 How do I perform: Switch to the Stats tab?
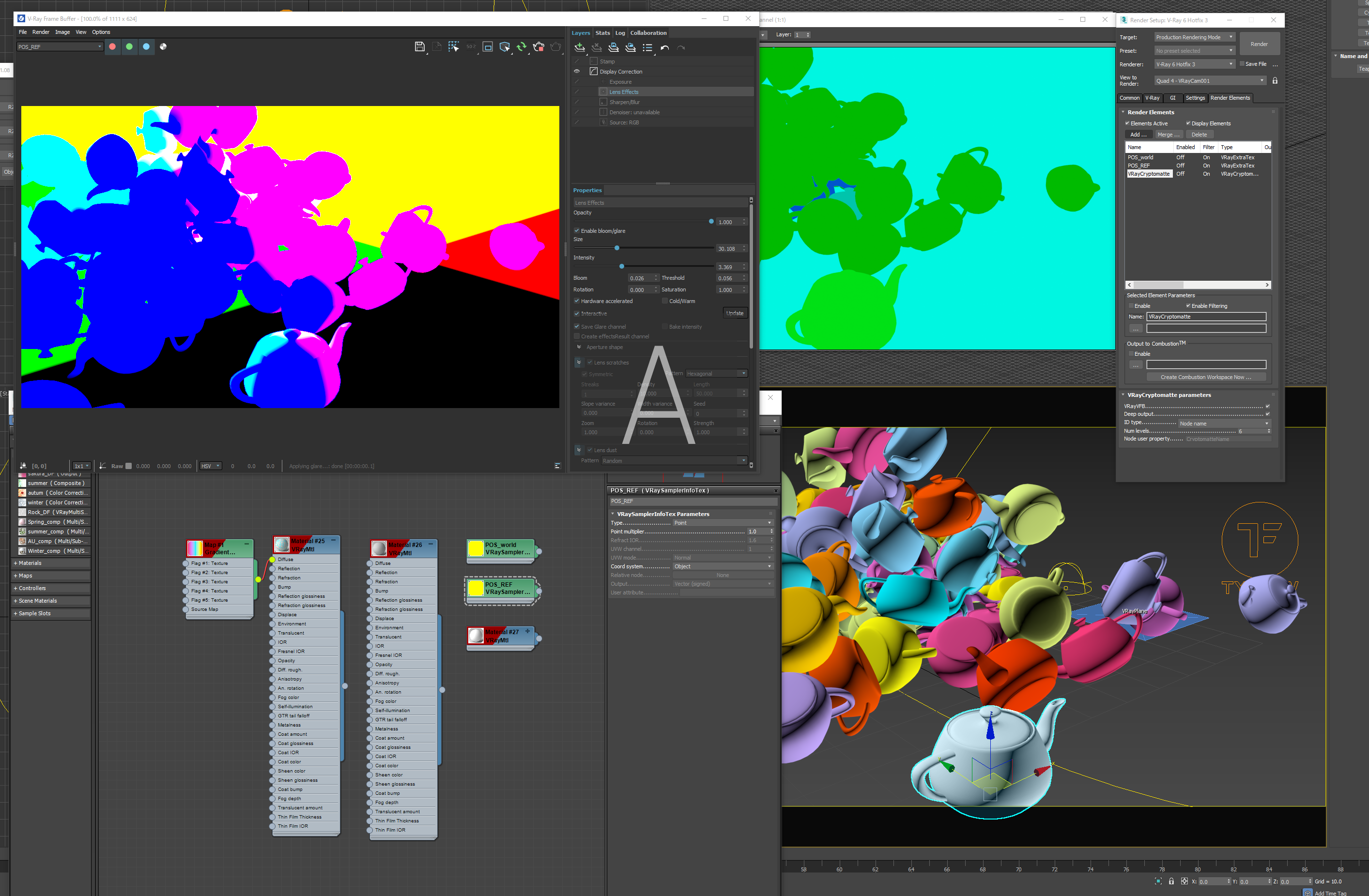point(602,33)
